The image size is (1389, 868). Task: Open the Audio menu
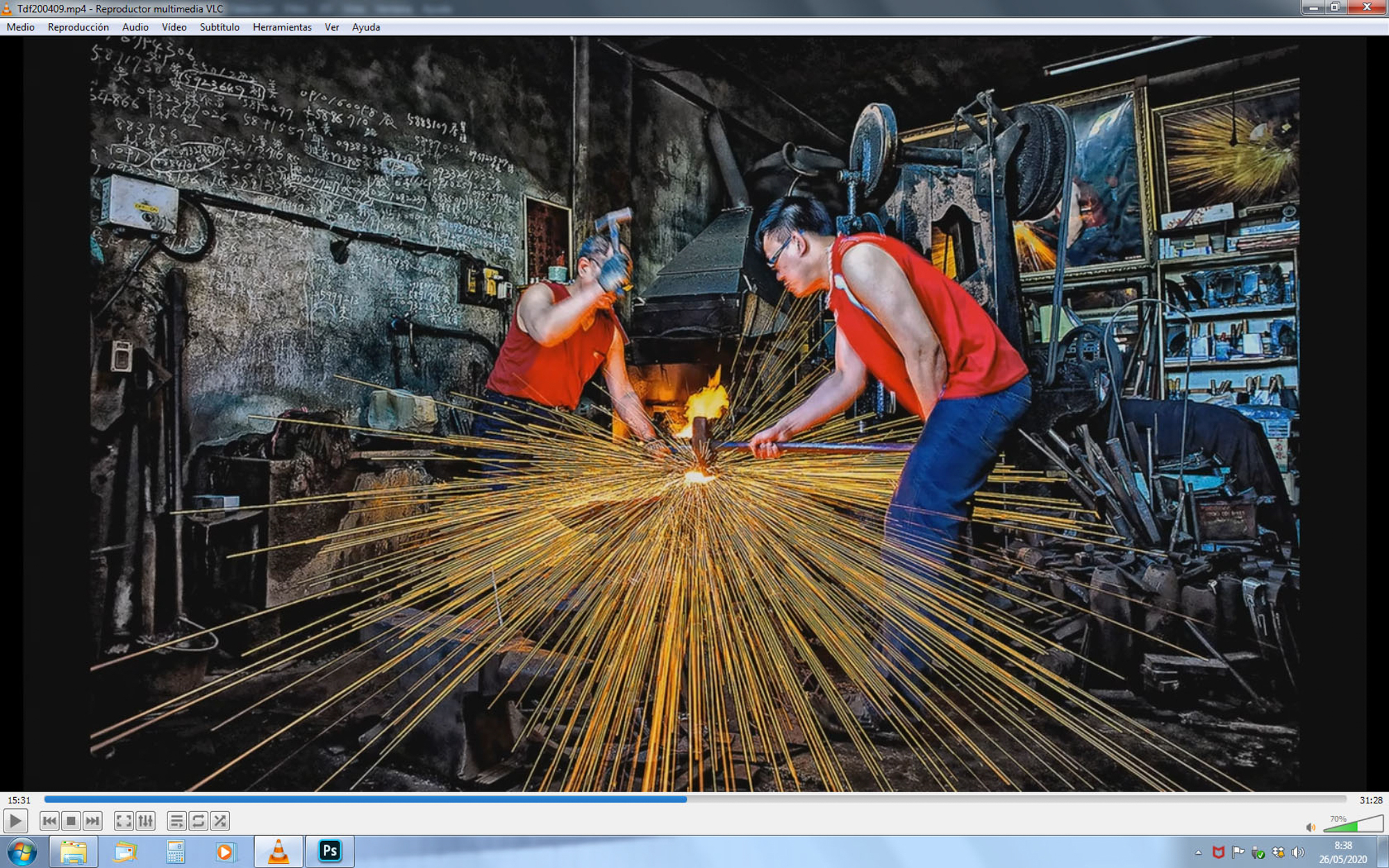pos(135,27)
